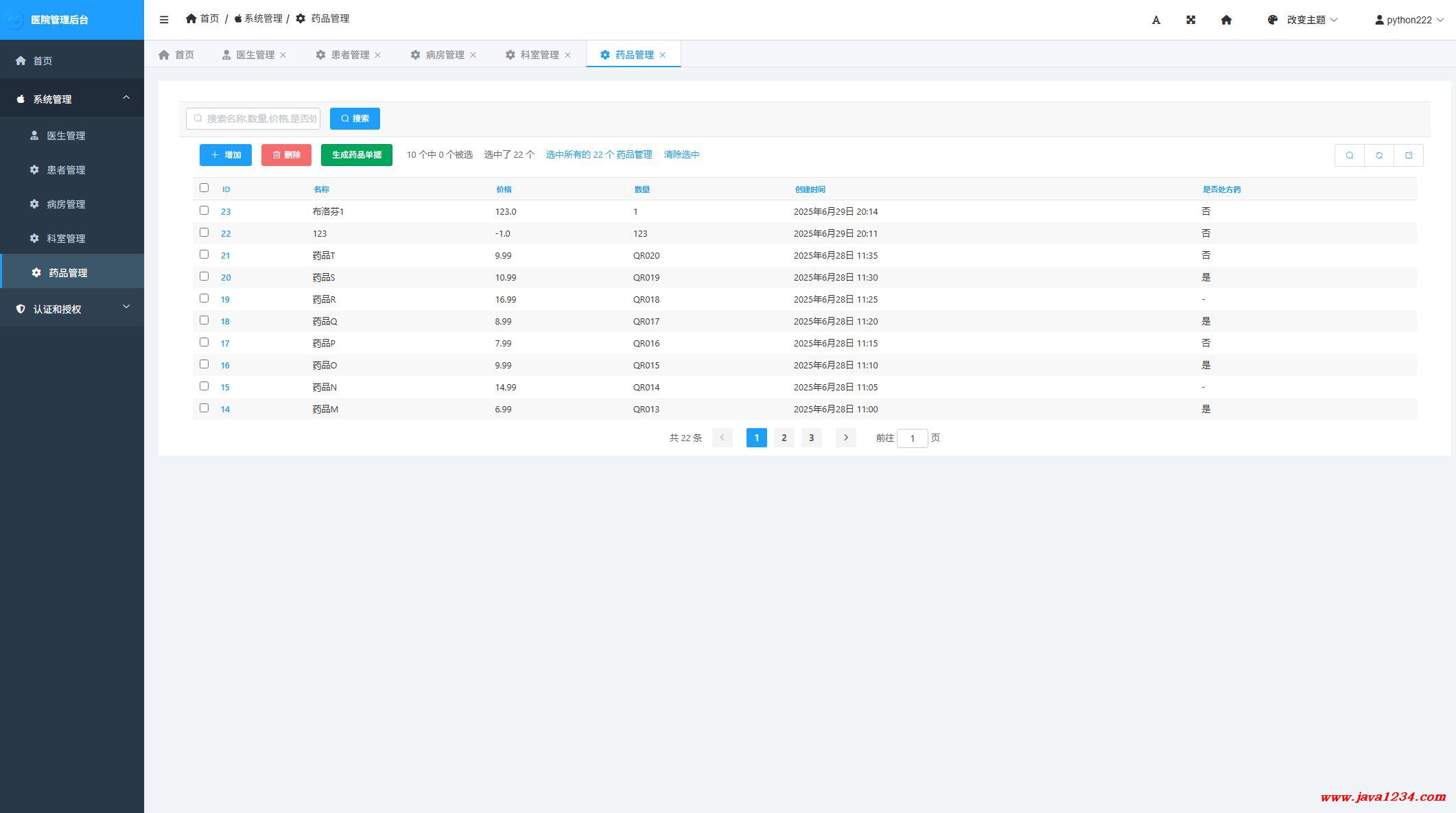Image resolution: width=1456 pixels, height=813 pixels.
Task: Click the green 生成药品单据 button
Action: 356,155
